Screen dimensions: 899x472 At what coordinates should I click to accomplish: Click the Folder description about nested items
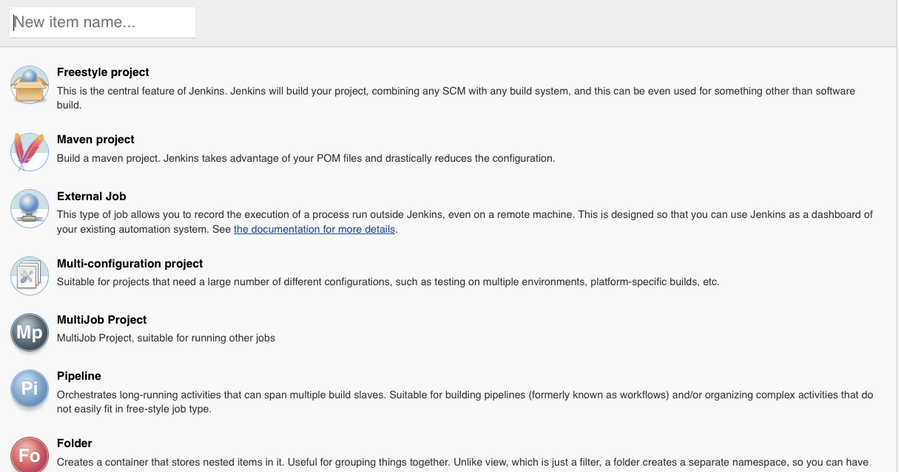463,462
